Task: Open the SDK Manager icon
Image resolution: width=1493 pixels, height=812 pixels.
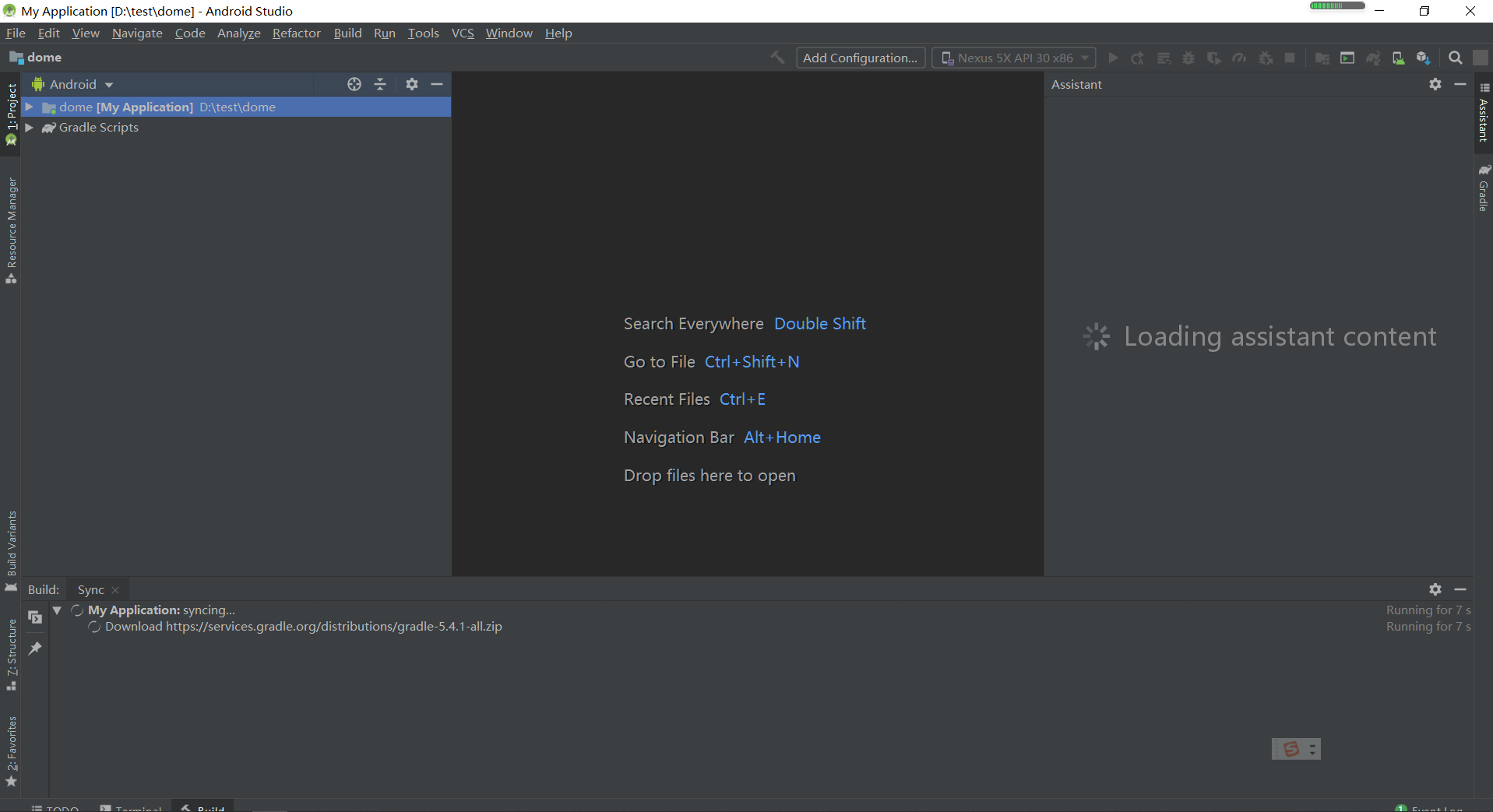Action: pos(1424,58)
